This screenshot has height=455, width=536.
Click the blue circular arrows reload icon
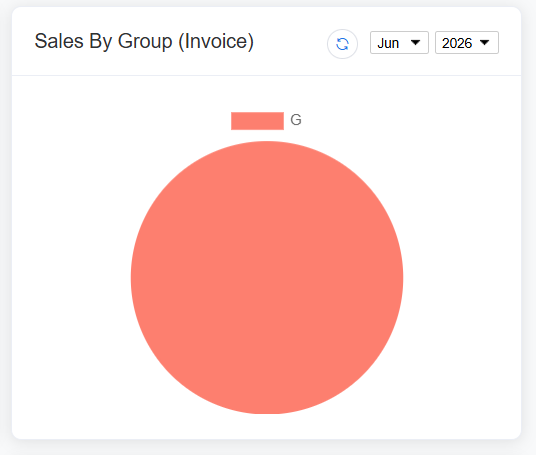[x=342, y=44]
